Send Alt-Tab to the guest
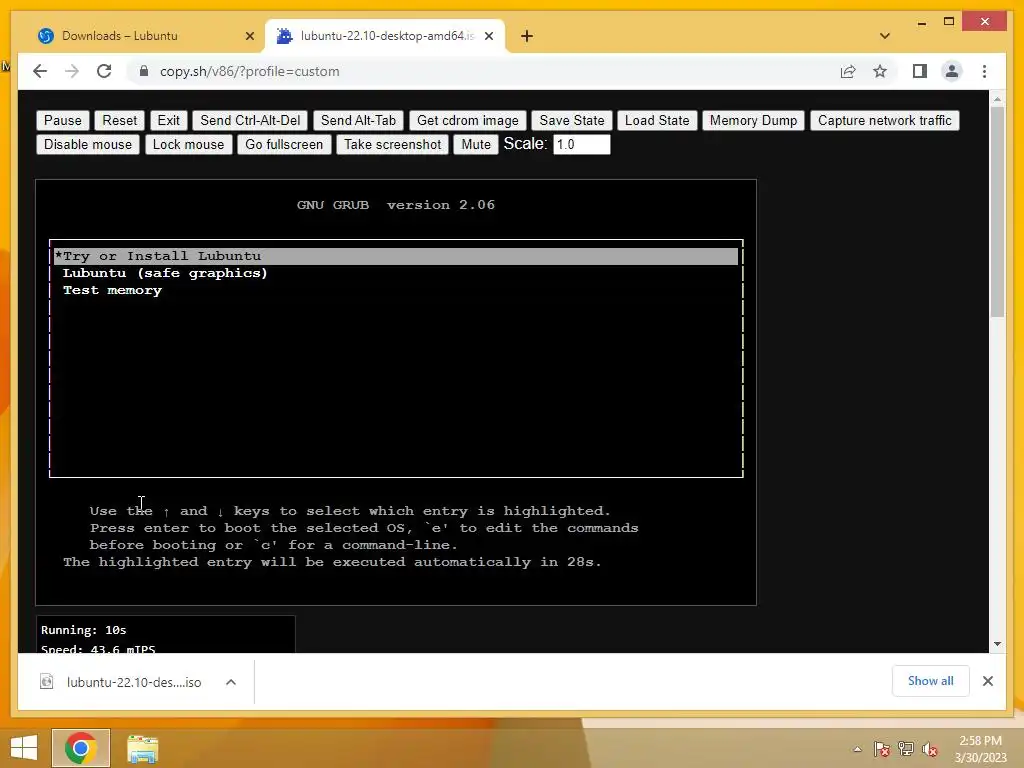Image resolution: width=1024 pixels, height=768 pixels. pos(359,120)
